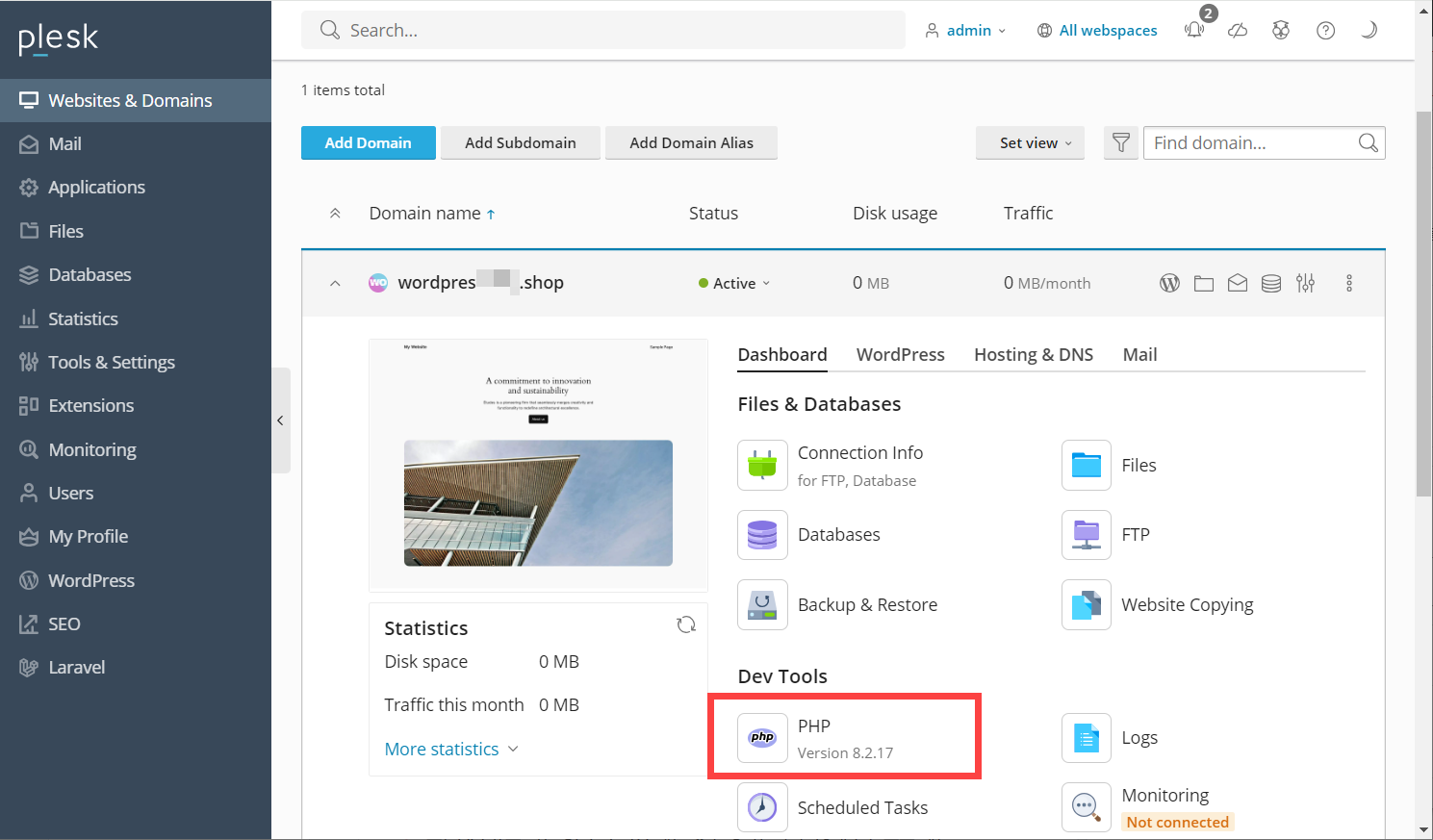This screenshot has height=840, width=1433.
Task: Open Tools & Settings in the sidebar
Action: (x=136, y=362)
